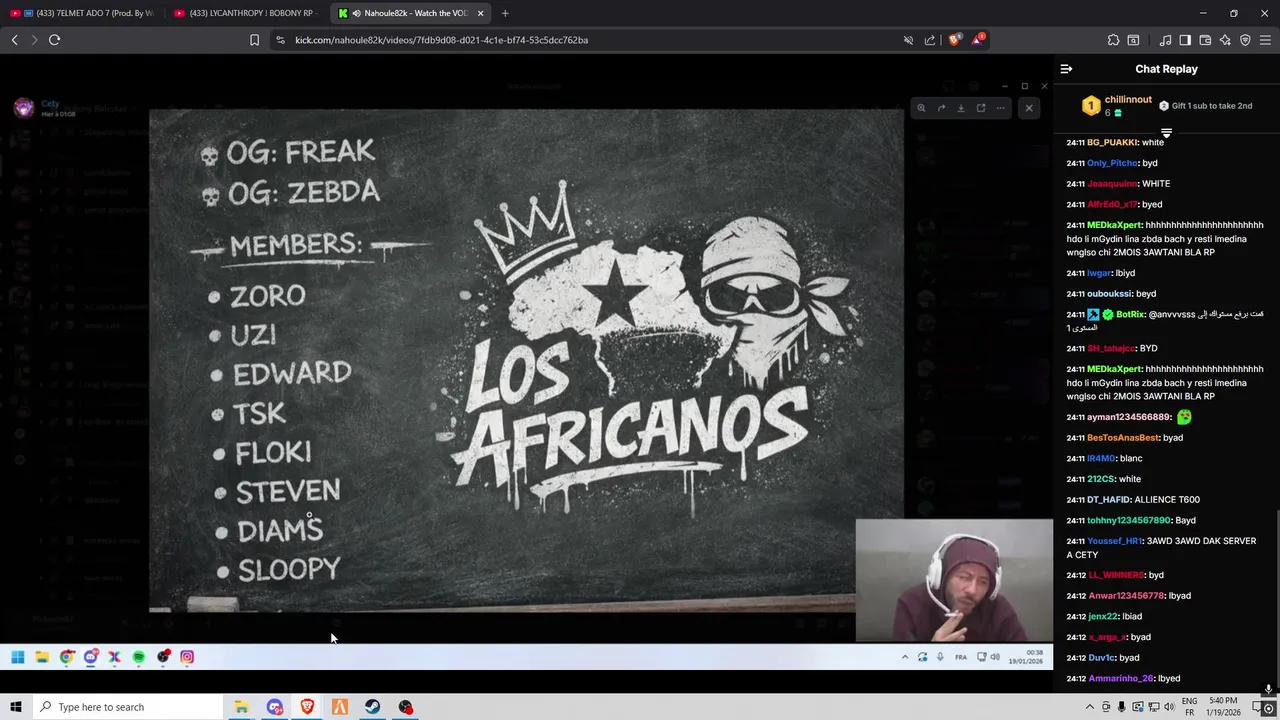Bookmark this page in the address bar
Screen dimensions: 1280x720
254,40
